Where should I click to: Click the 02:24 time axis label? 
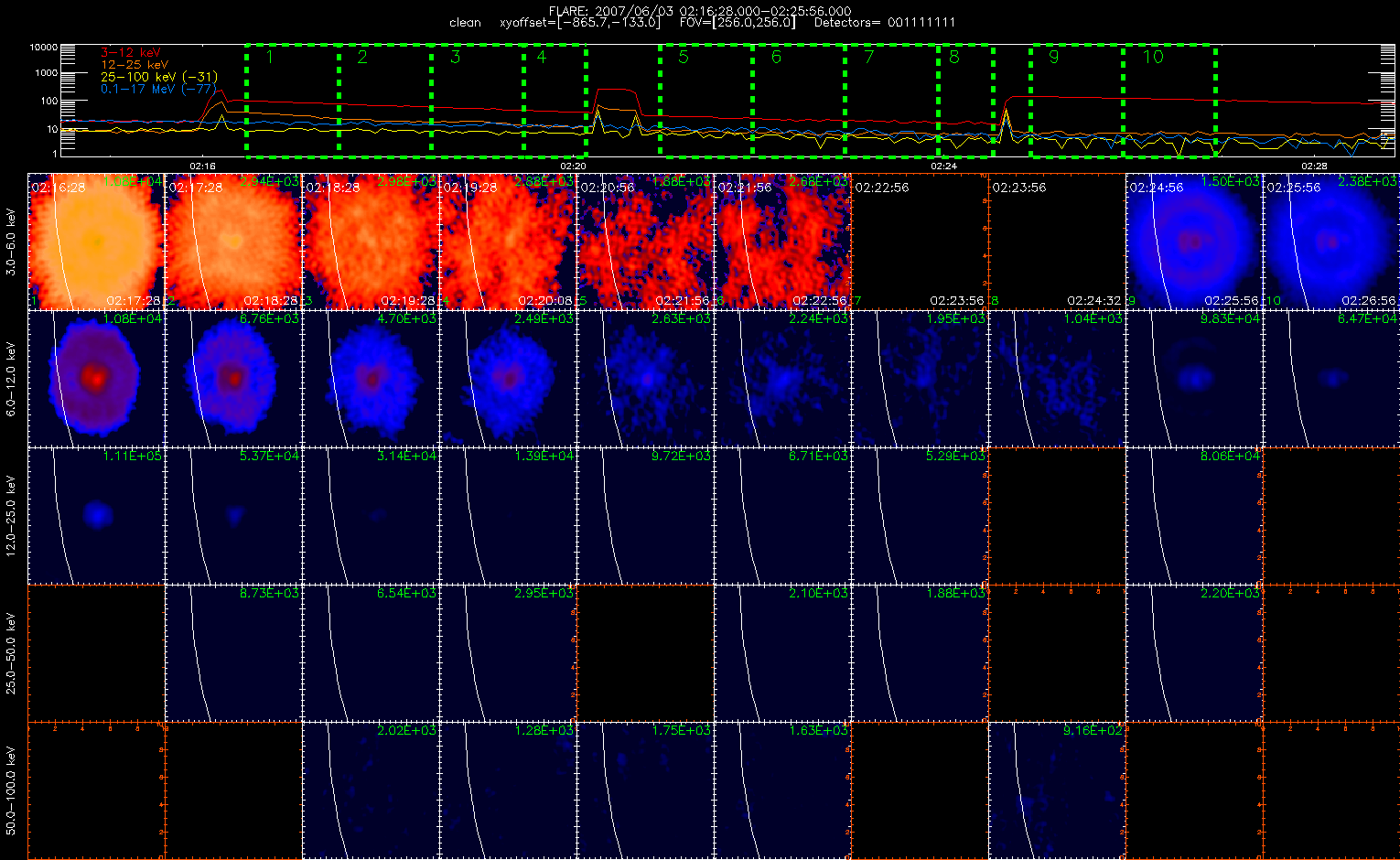(943, 166)
